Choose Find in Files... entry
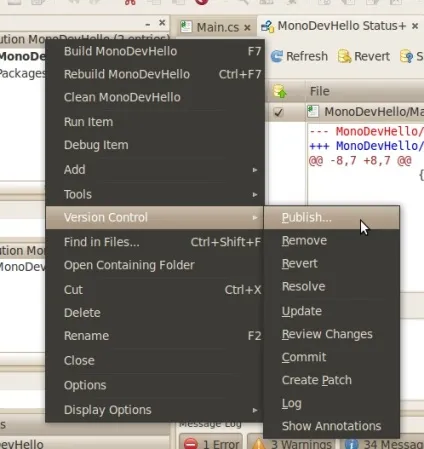This screenshot has height=449, width=424. (155, 242)
